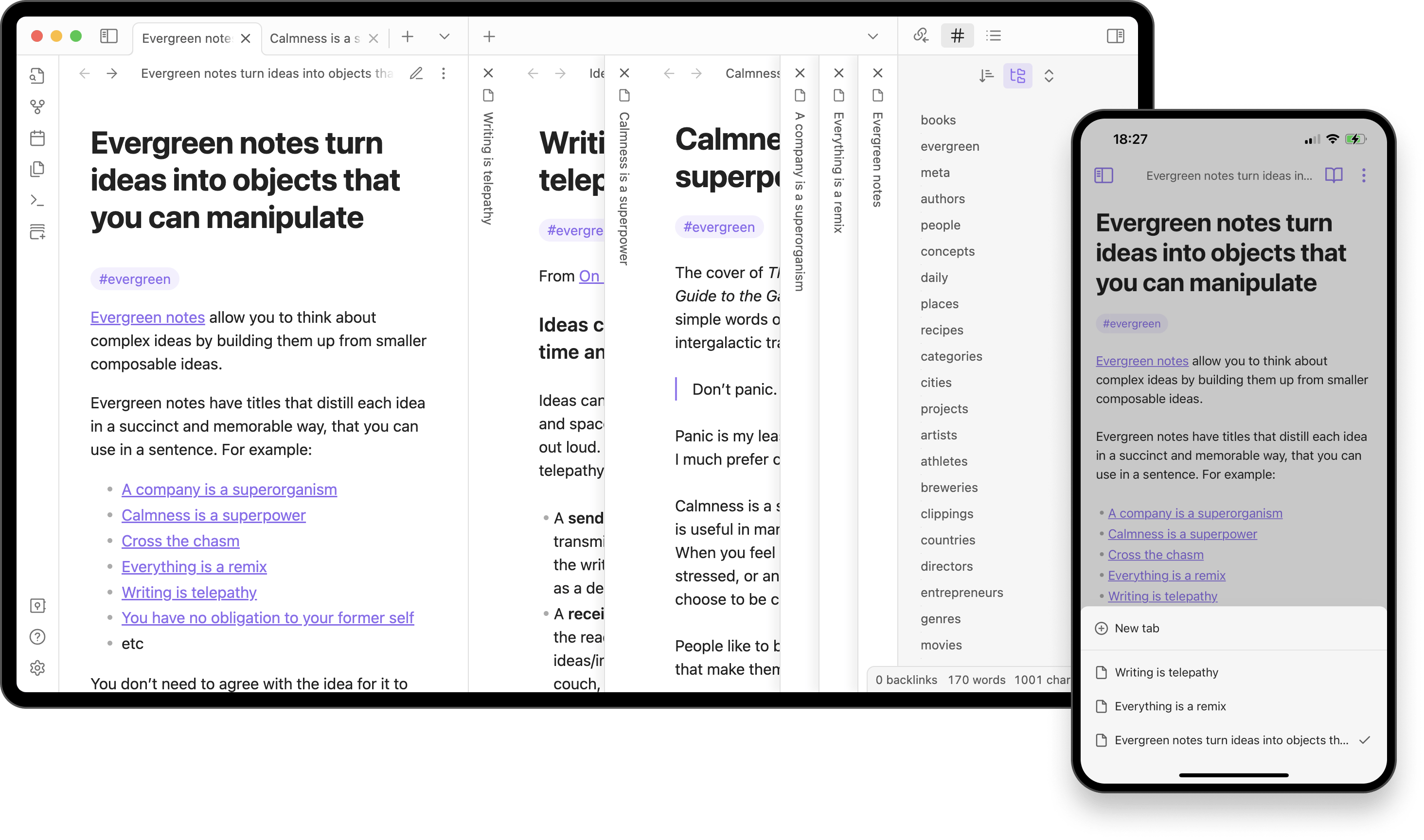Expand or collapse all tags
This screenshot has width=1424, height=840.
pyautogui.click(x=1049, y=76)
